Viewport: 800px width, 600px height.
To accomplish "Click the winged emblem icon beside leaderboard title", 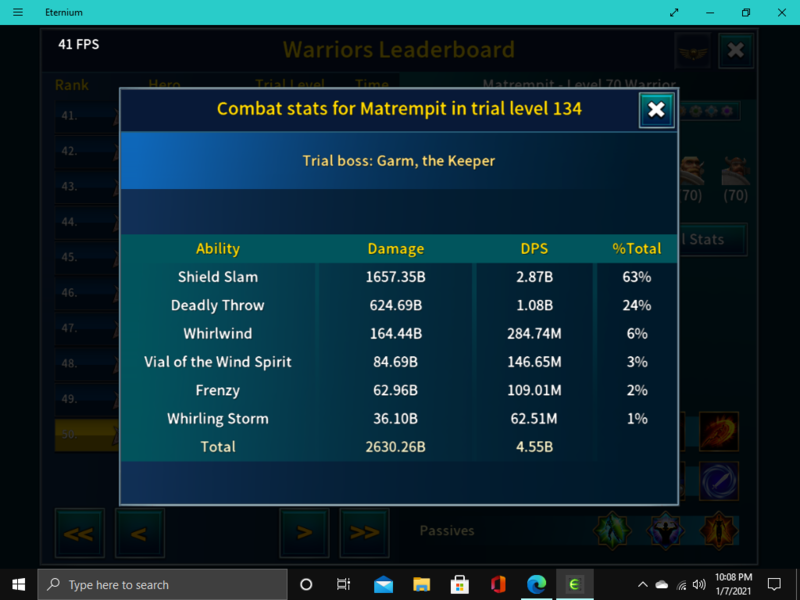I will point(692,50).
